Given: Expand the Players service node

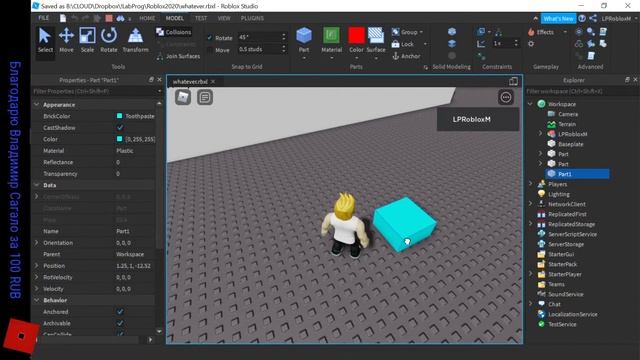Looking at the screenshot, I should point(530,184).
